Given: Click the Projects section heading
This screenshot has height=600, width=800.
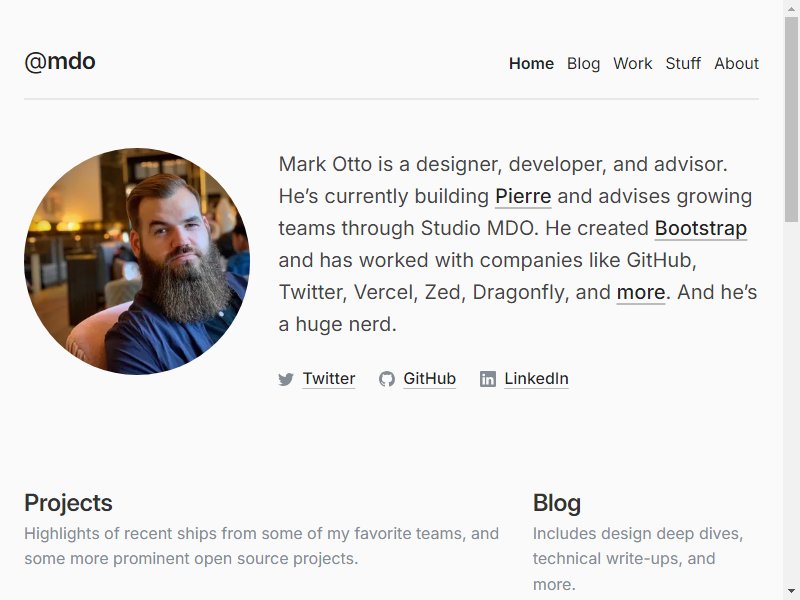Looking at the screenshot, I should point(68,503).
